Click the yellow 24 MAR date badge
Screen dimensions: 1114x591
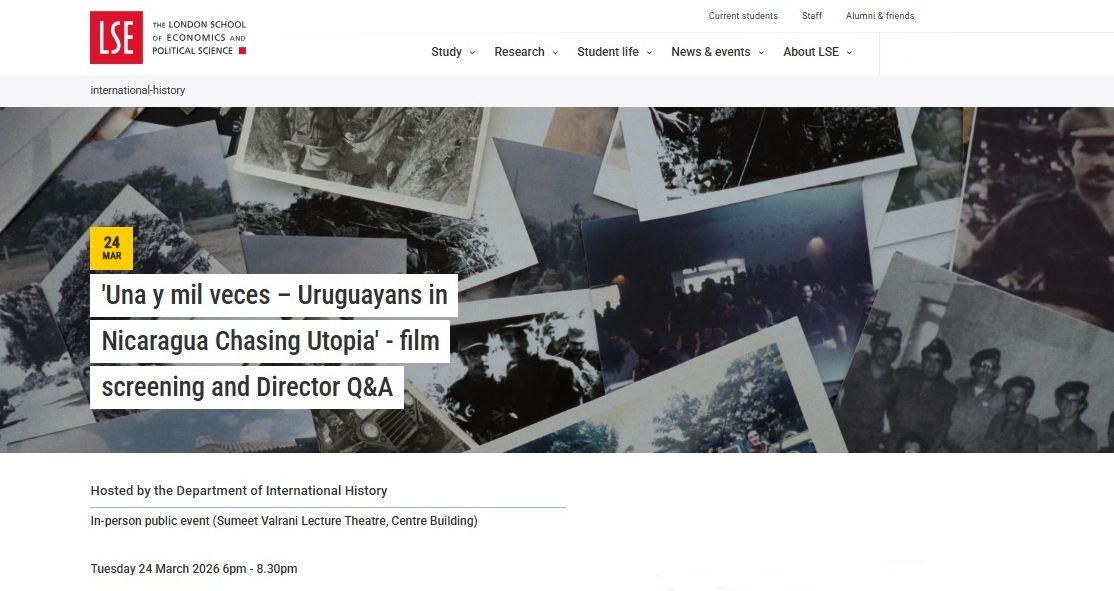111,248
